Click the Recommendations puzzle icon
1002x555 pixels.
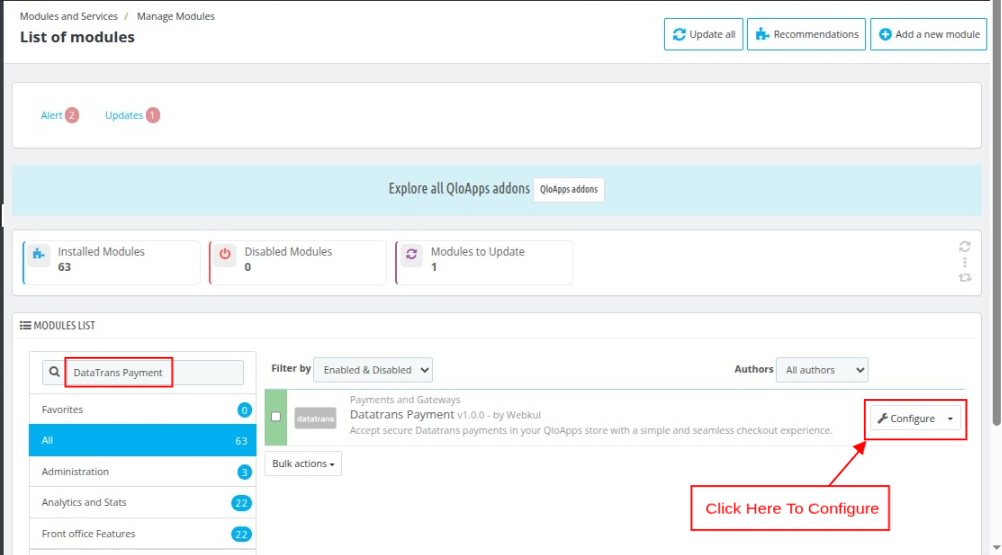point(762,34)
